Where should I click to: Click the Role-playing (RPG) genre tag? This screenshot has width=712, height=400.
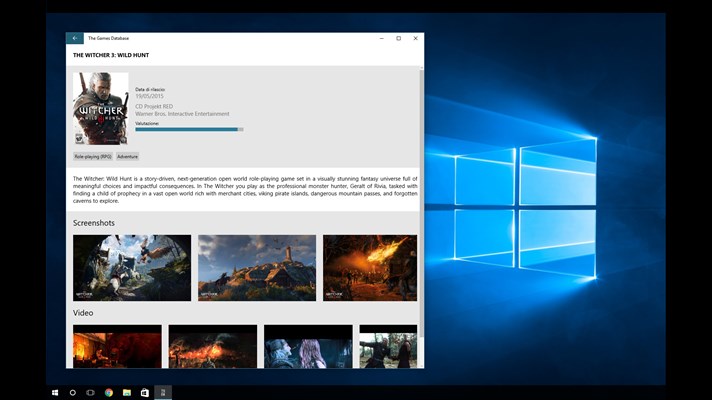pyautogui.click(x=93, y=157)
